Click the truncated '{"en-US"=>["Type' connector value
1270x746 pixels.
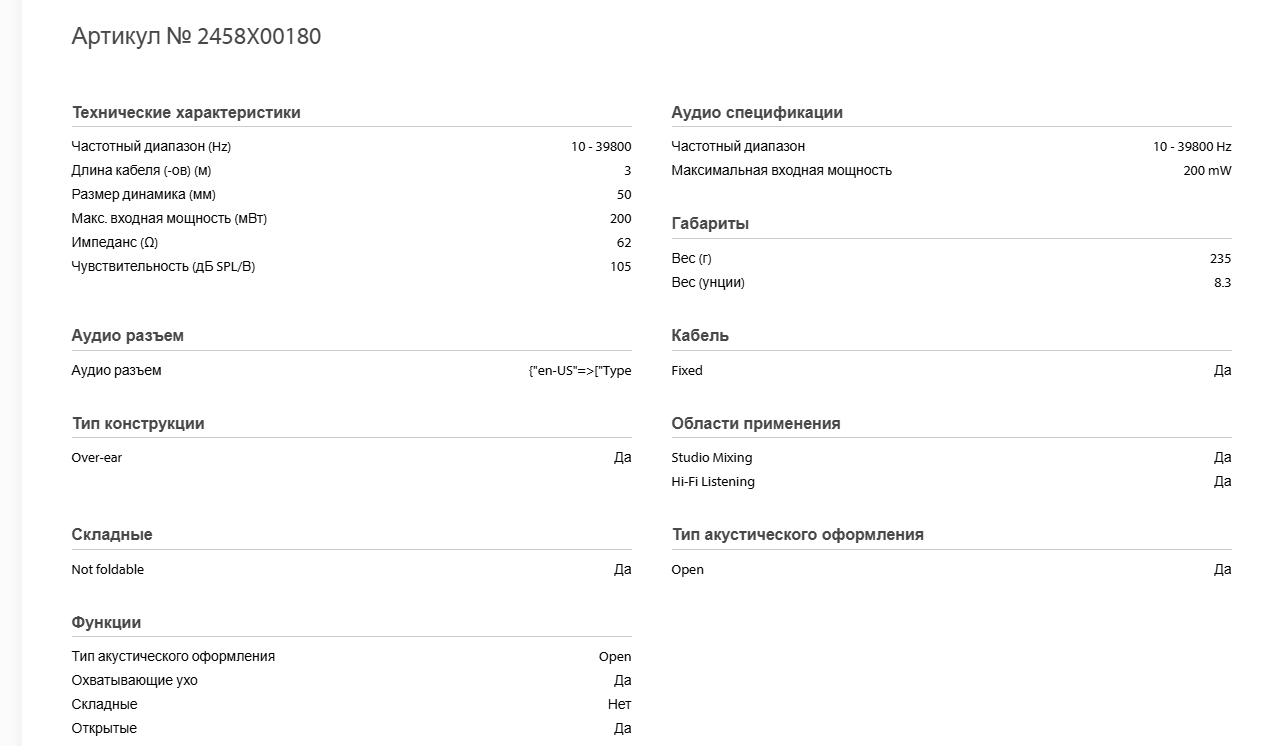coord(580,371)
